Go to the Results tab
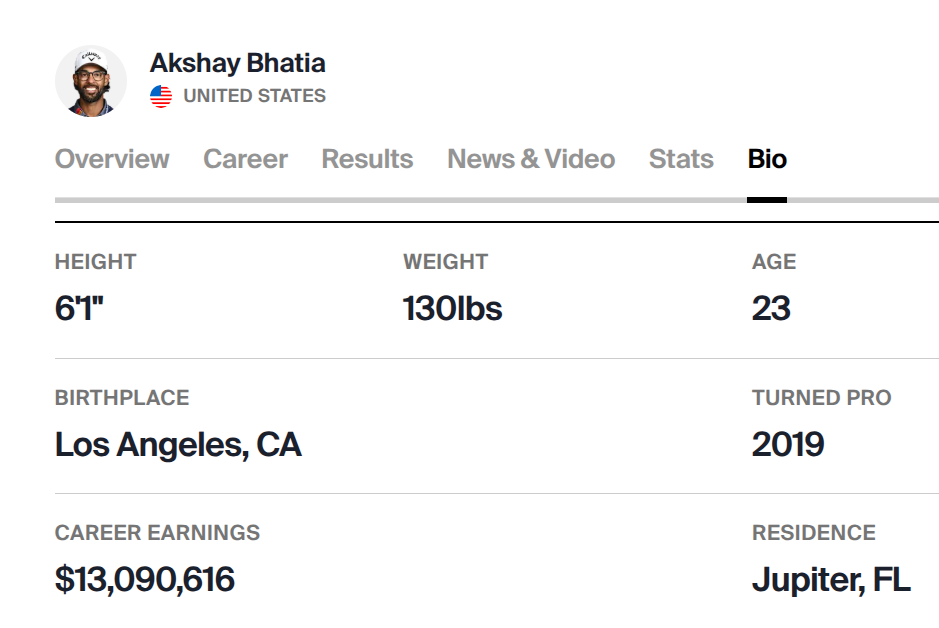 [x=367, y=159]
